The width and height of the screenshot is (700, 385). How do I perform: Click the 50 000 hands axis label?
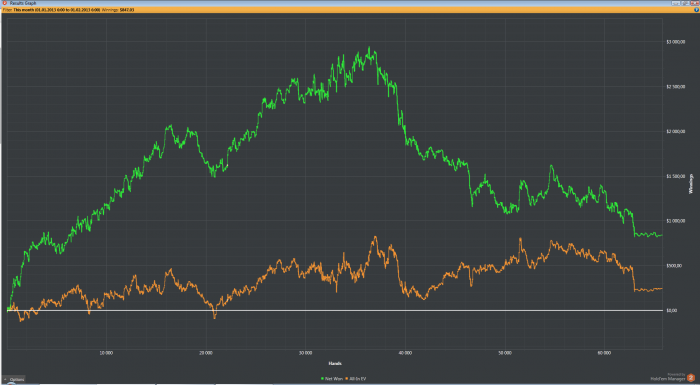pyautogui.click(x=505, y=353)
